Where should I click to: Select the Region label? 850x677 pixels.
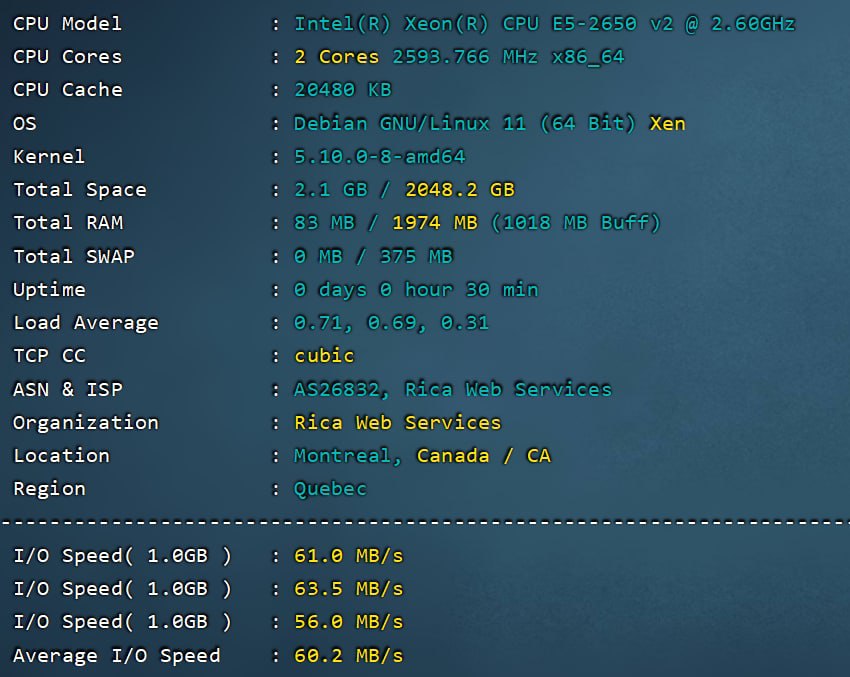pos(49,489)
